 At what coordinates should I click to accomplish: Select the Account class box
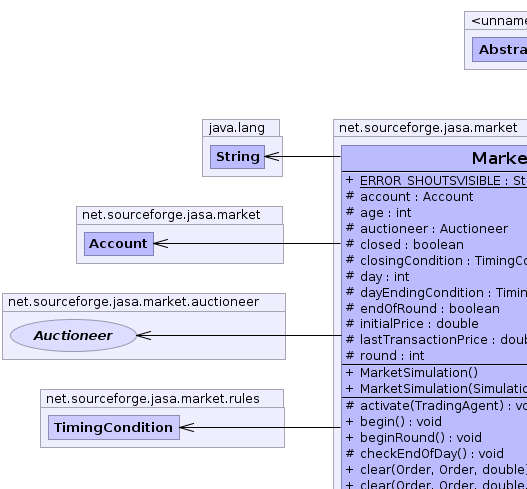119,244
